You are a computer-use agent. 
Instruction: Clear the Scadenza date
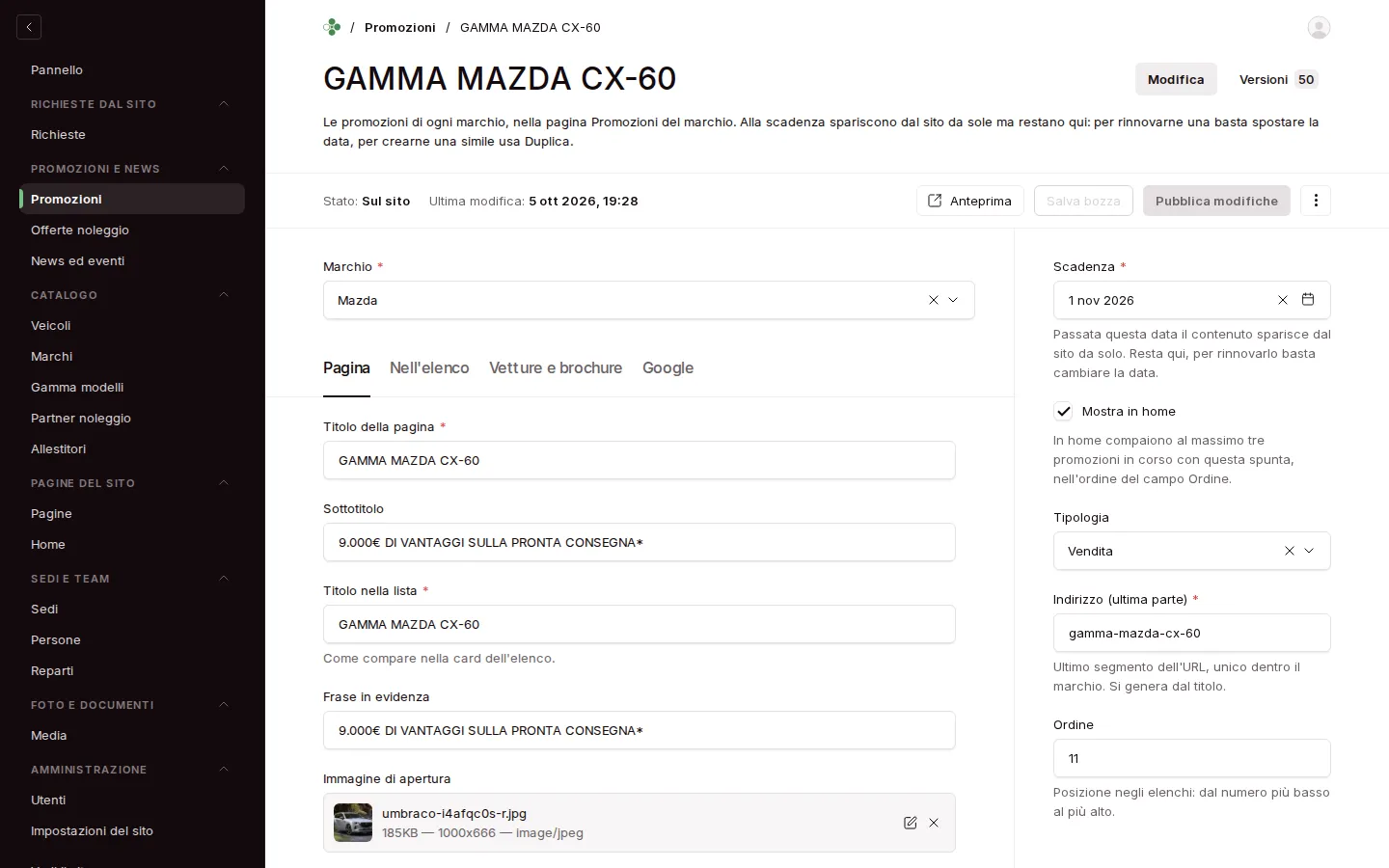coord(1283,300)
